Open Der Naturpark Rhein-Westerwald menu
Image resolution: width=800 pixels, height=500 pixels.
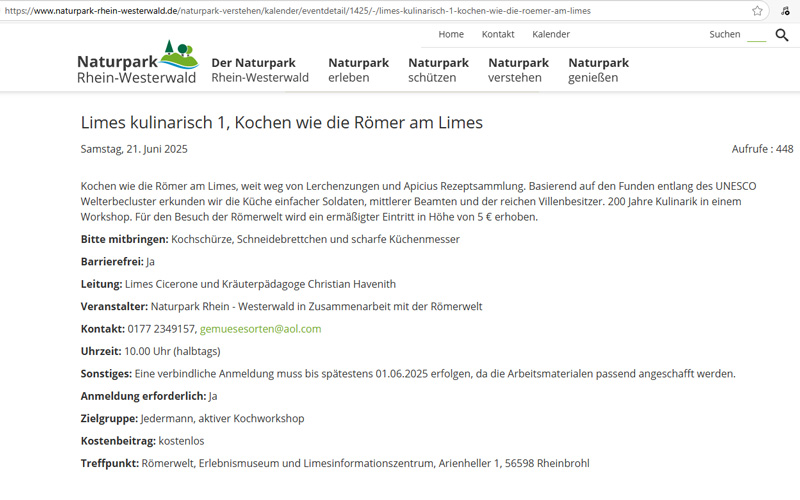coord(260,70)
